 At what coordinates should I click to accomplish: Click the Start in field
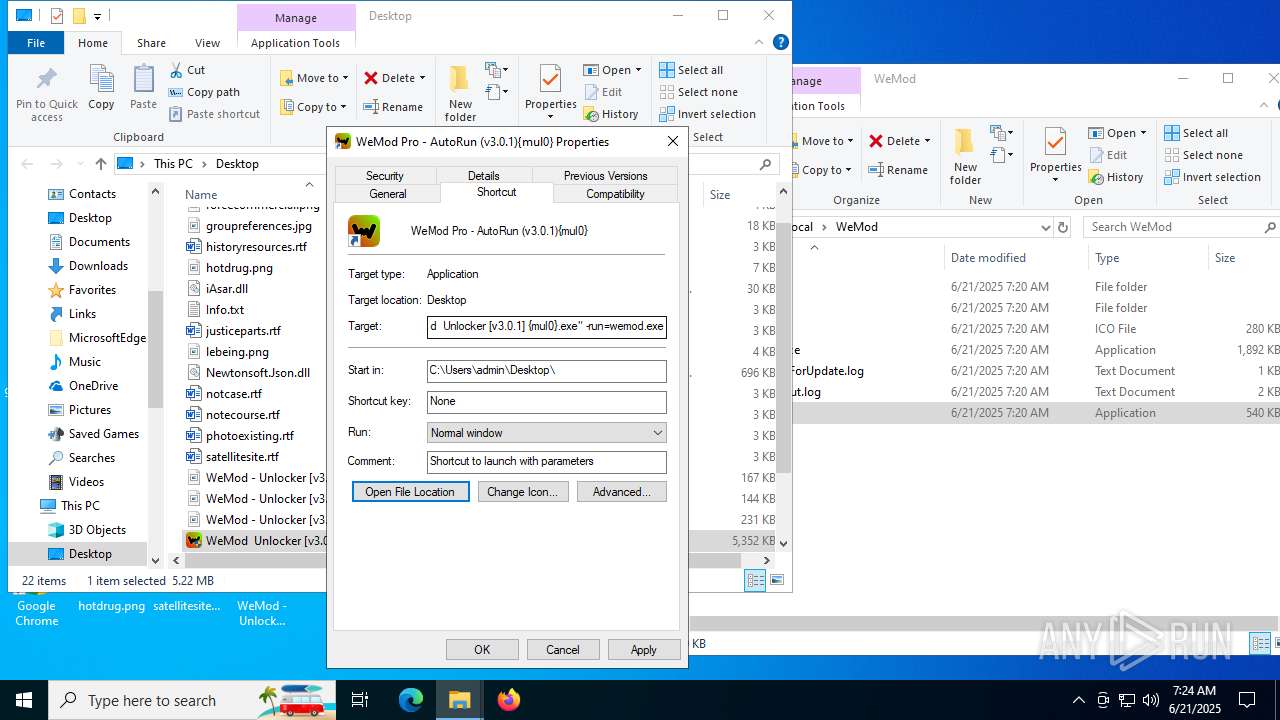[x=547, y=371]
